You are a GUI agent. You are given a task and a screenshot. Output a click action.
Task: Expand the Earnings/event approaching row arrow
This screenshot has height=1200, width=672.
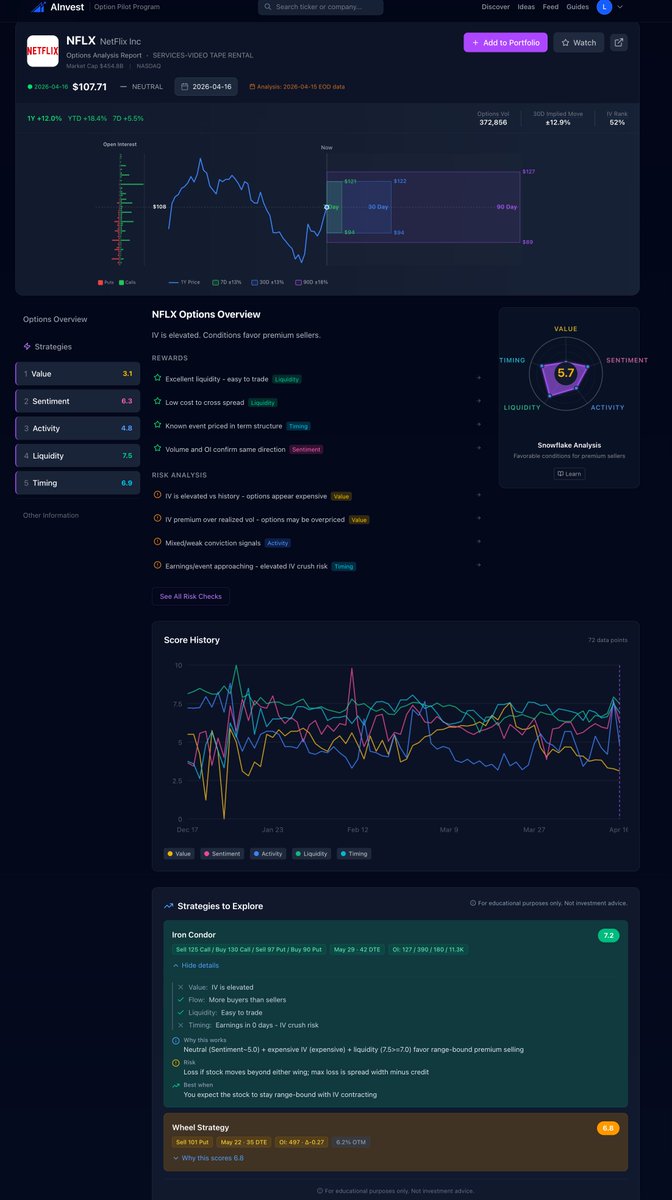(479, 565)
